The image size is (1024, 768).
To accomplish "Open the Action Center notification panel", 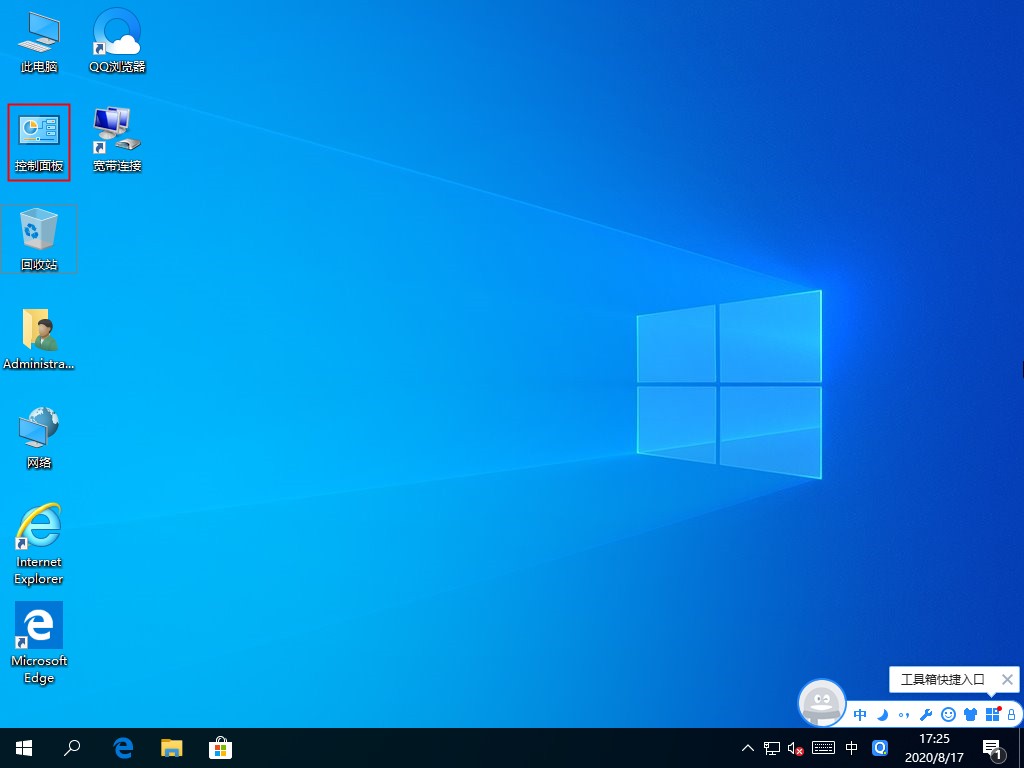I will point(990,747).
